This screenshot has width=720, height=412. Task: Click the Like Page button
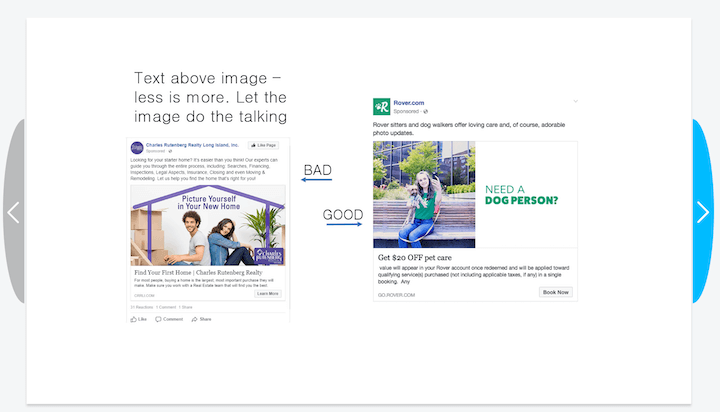click(x=265, y=146)
